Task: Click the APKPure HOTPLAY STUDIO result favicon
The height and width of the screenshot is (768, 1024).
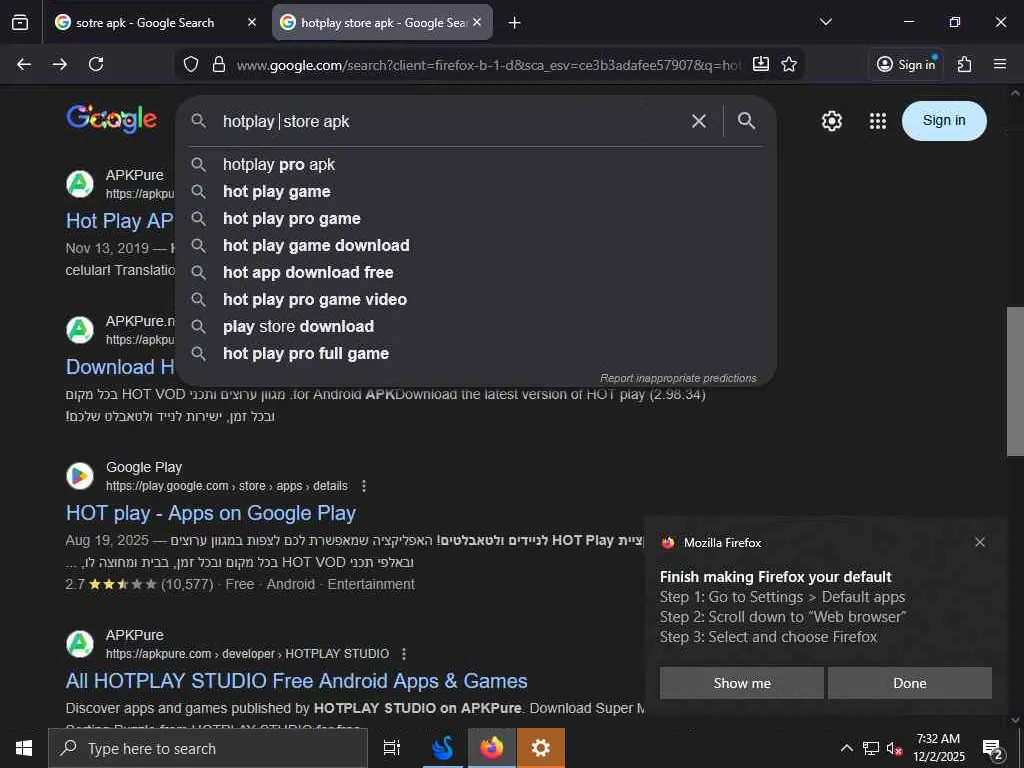Action: [80, 644]
